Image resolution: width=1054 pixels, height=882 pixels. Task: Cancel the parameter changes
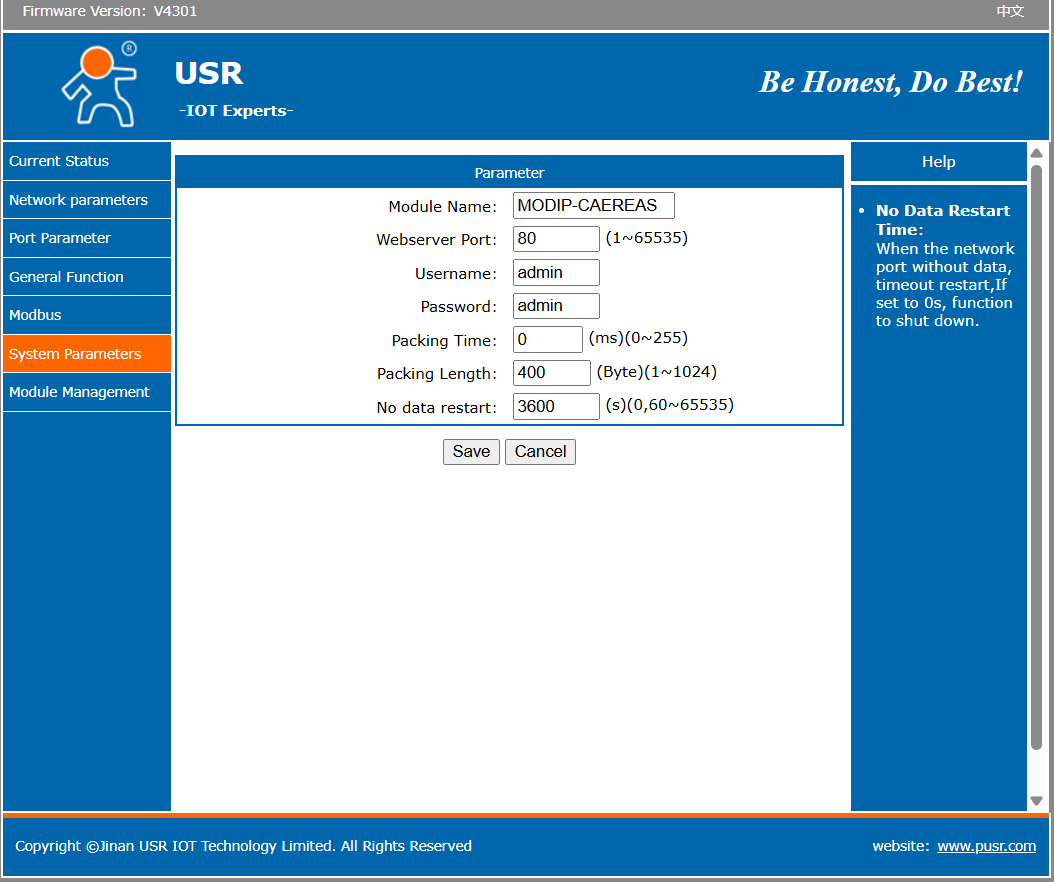coord(540,451)
